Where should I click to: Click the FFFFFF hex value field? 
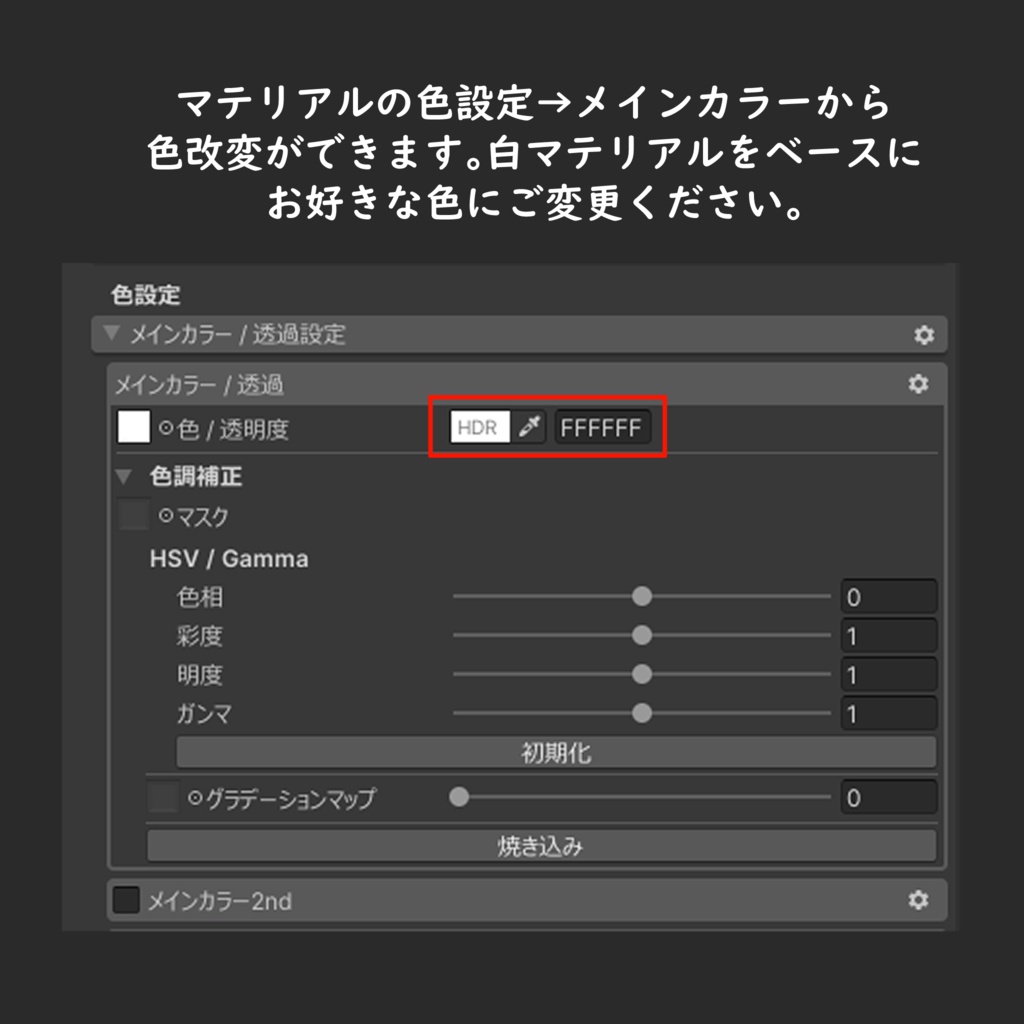(x=603, y=427)
